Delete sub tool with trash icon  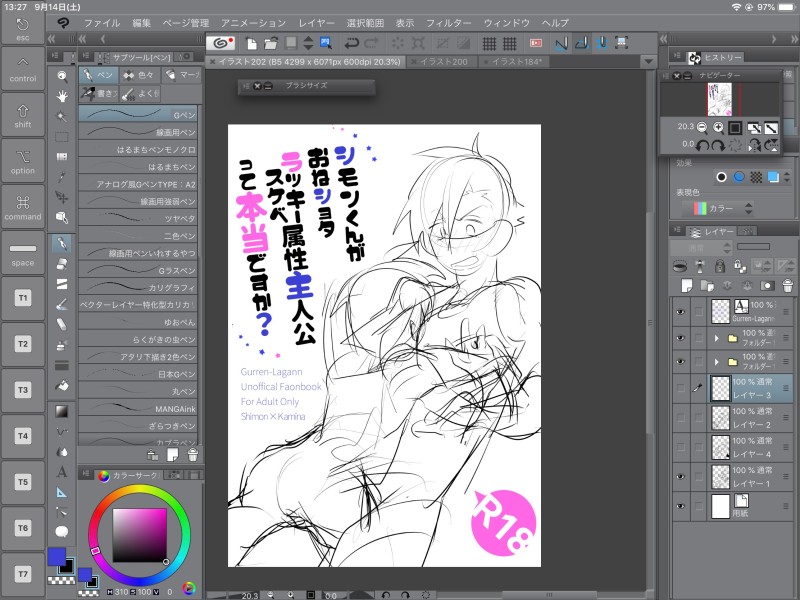[193, 454]
